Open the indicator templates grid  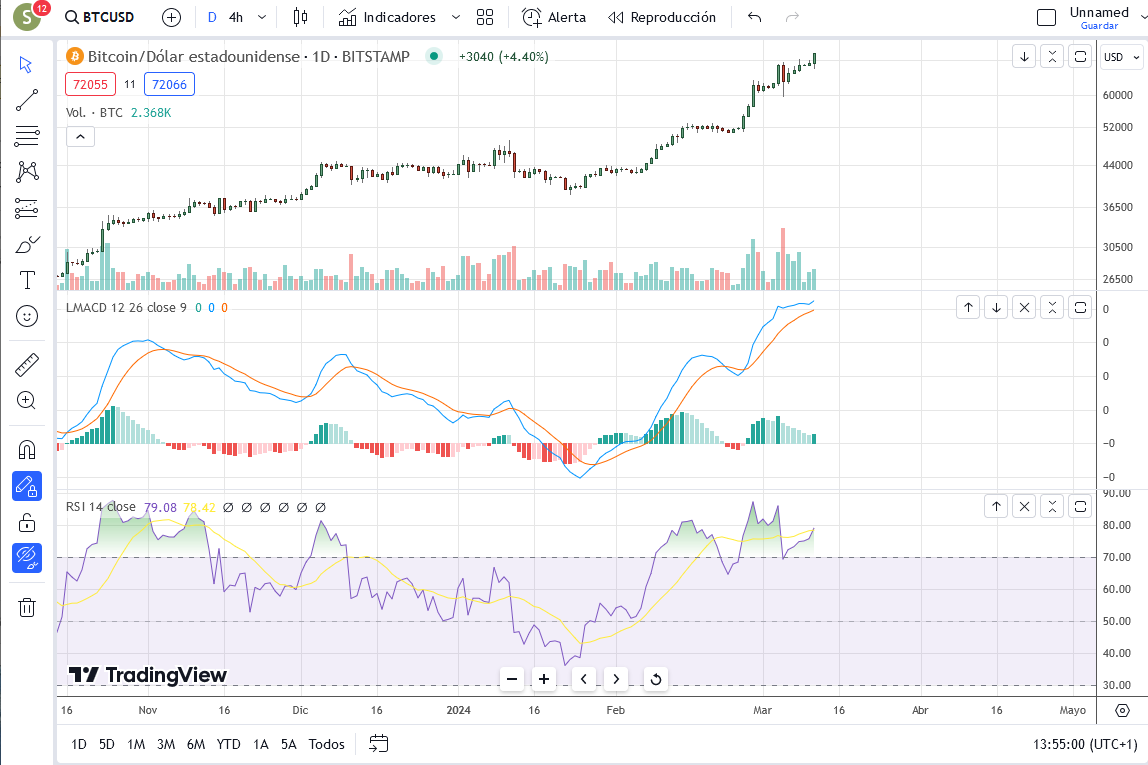485,18
